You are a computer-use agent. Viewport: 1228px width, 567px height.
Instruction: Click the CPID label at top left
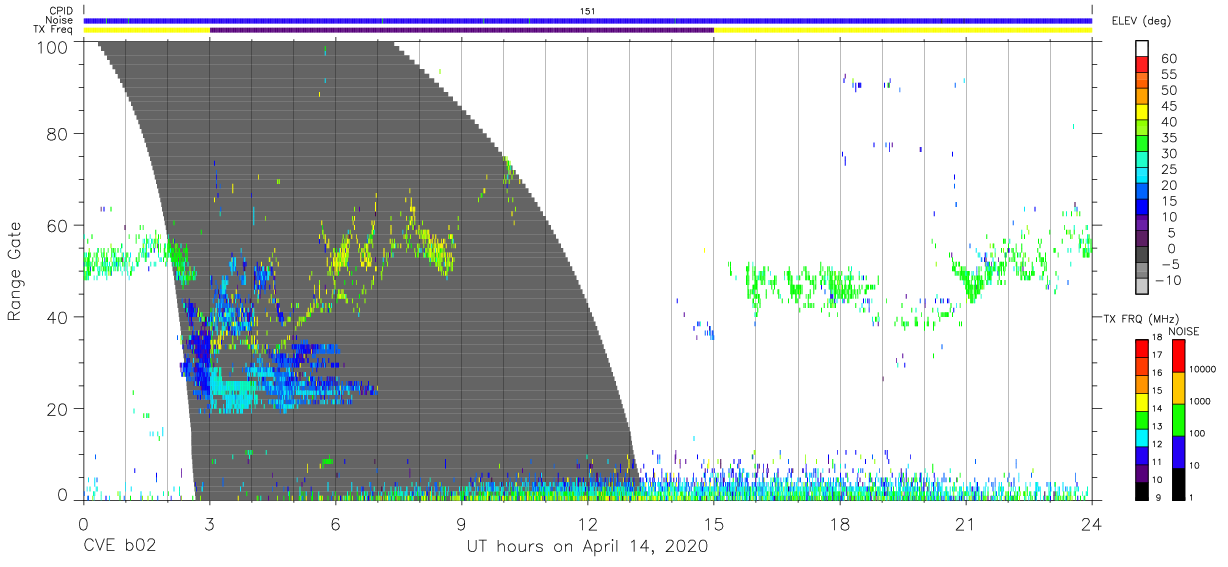59,10
